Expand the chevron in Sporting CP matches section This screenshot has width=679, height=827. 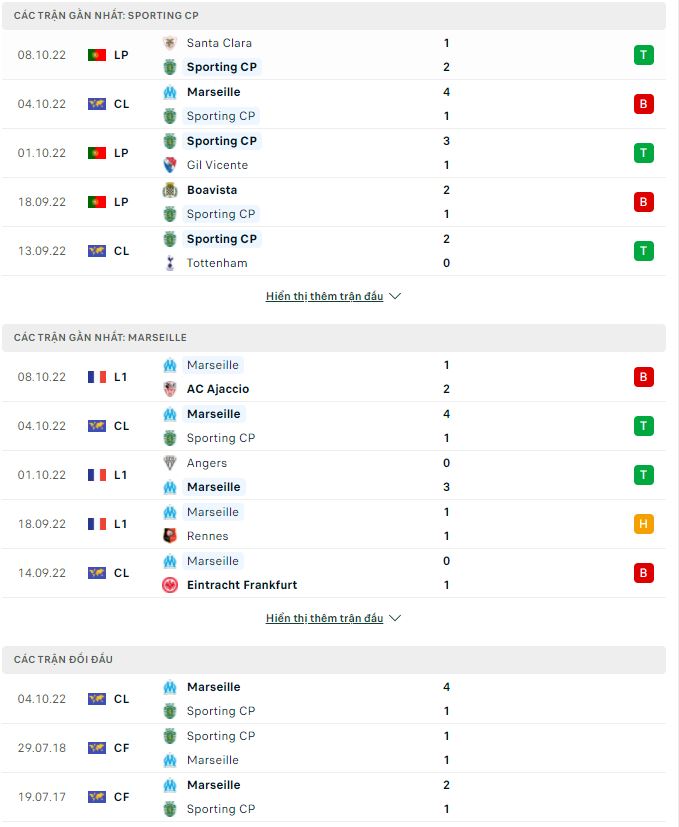coord(394,296)
